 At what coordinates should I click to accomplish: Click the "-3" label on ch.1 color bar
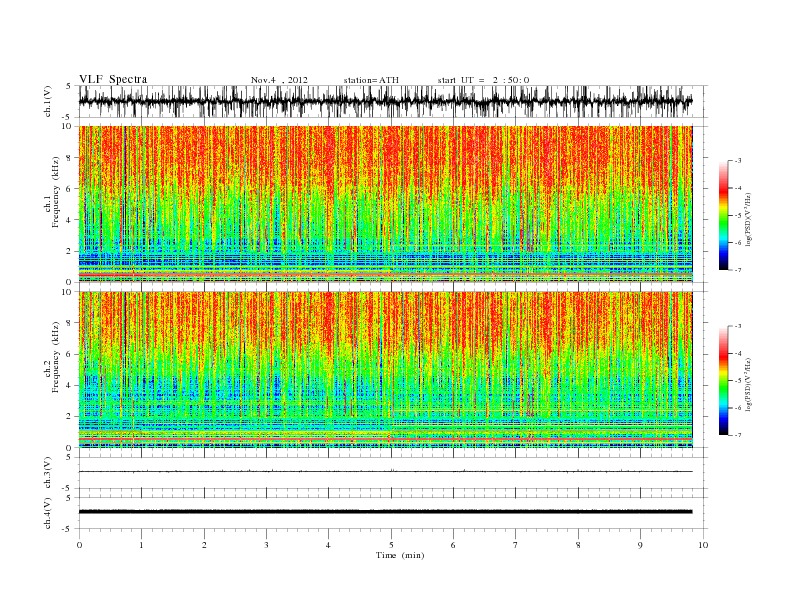[738, 161]
